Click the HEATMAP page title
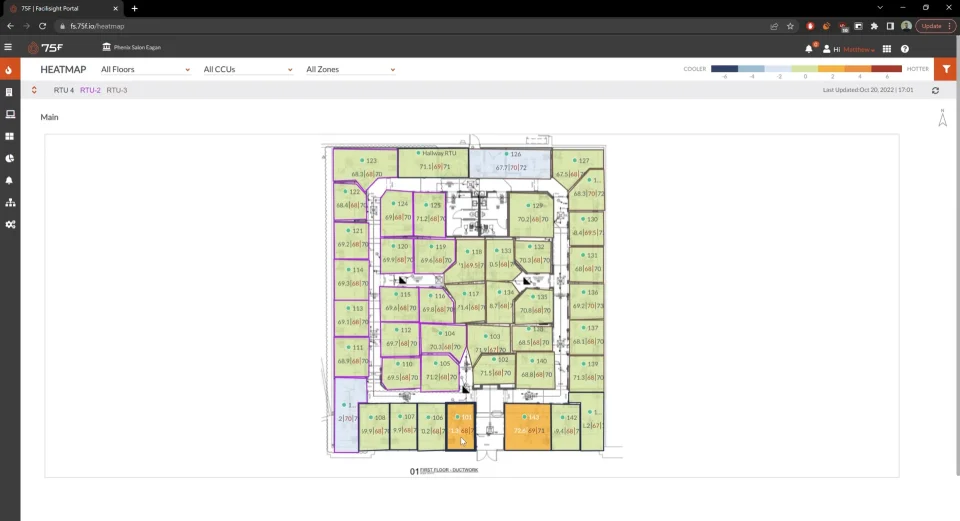Screen dimensions: 960x521 63,70
